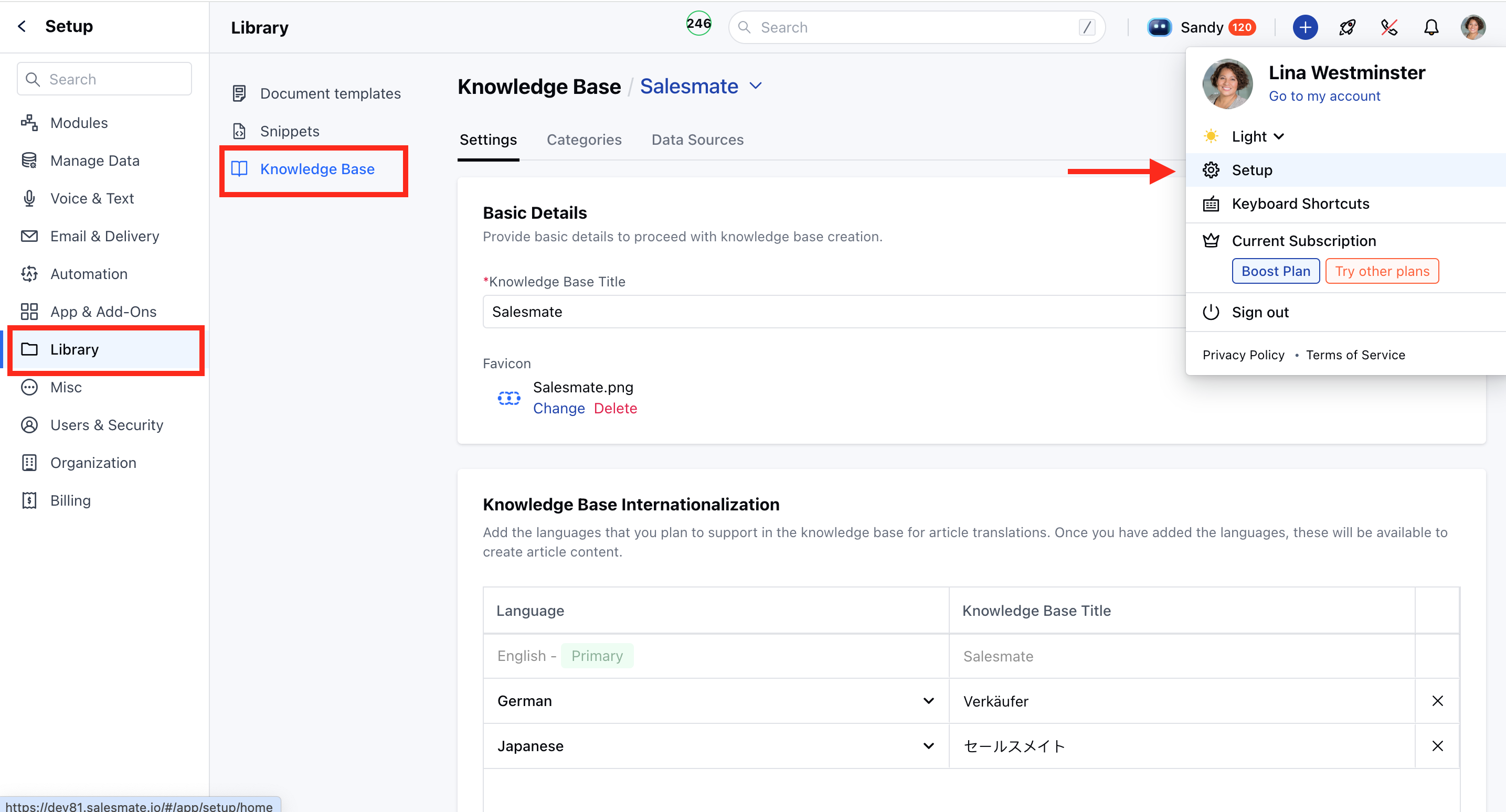Click Current Subscription menu entry

tap(1304, 241)
